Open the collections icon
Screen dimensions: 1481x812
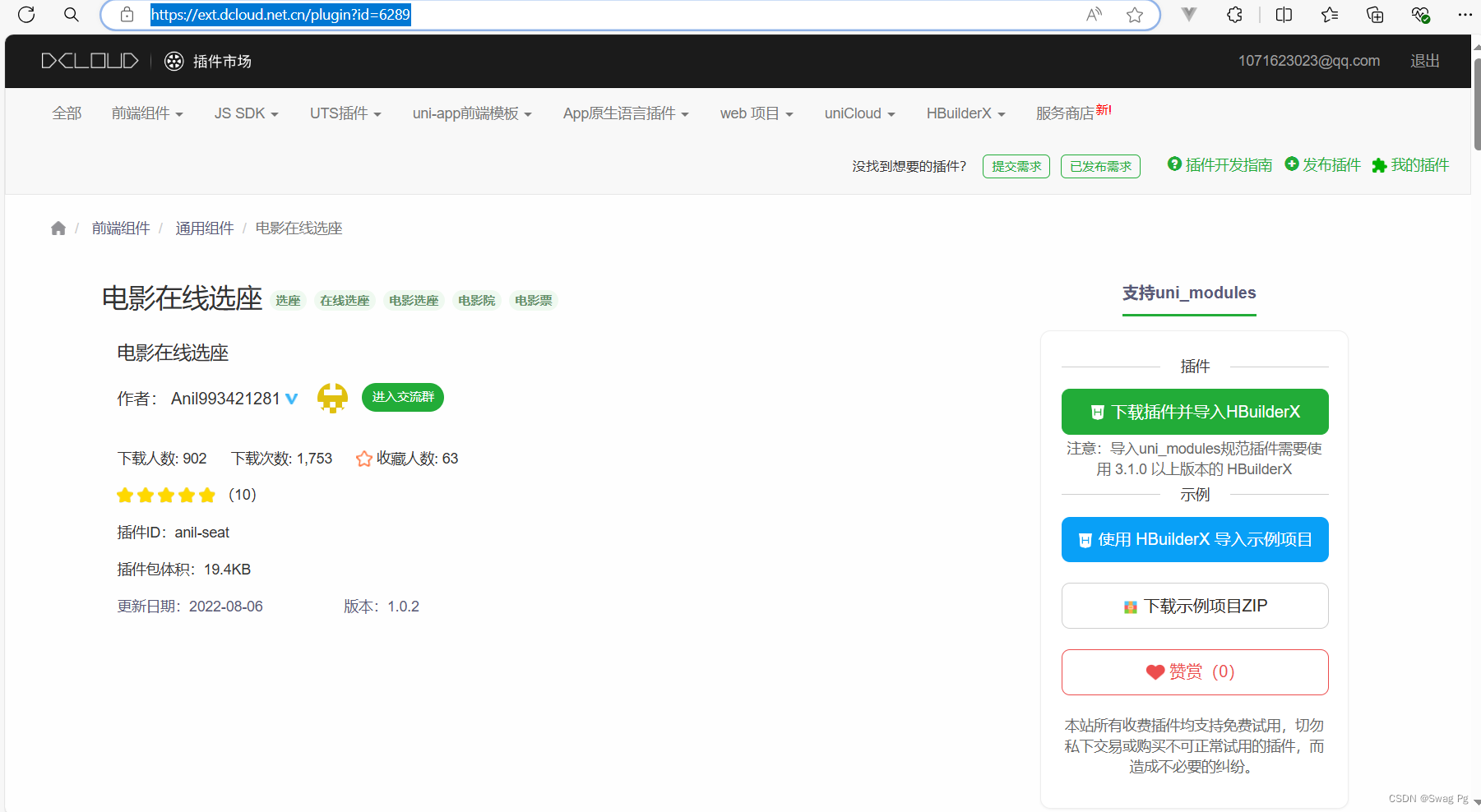point(1375,15)
